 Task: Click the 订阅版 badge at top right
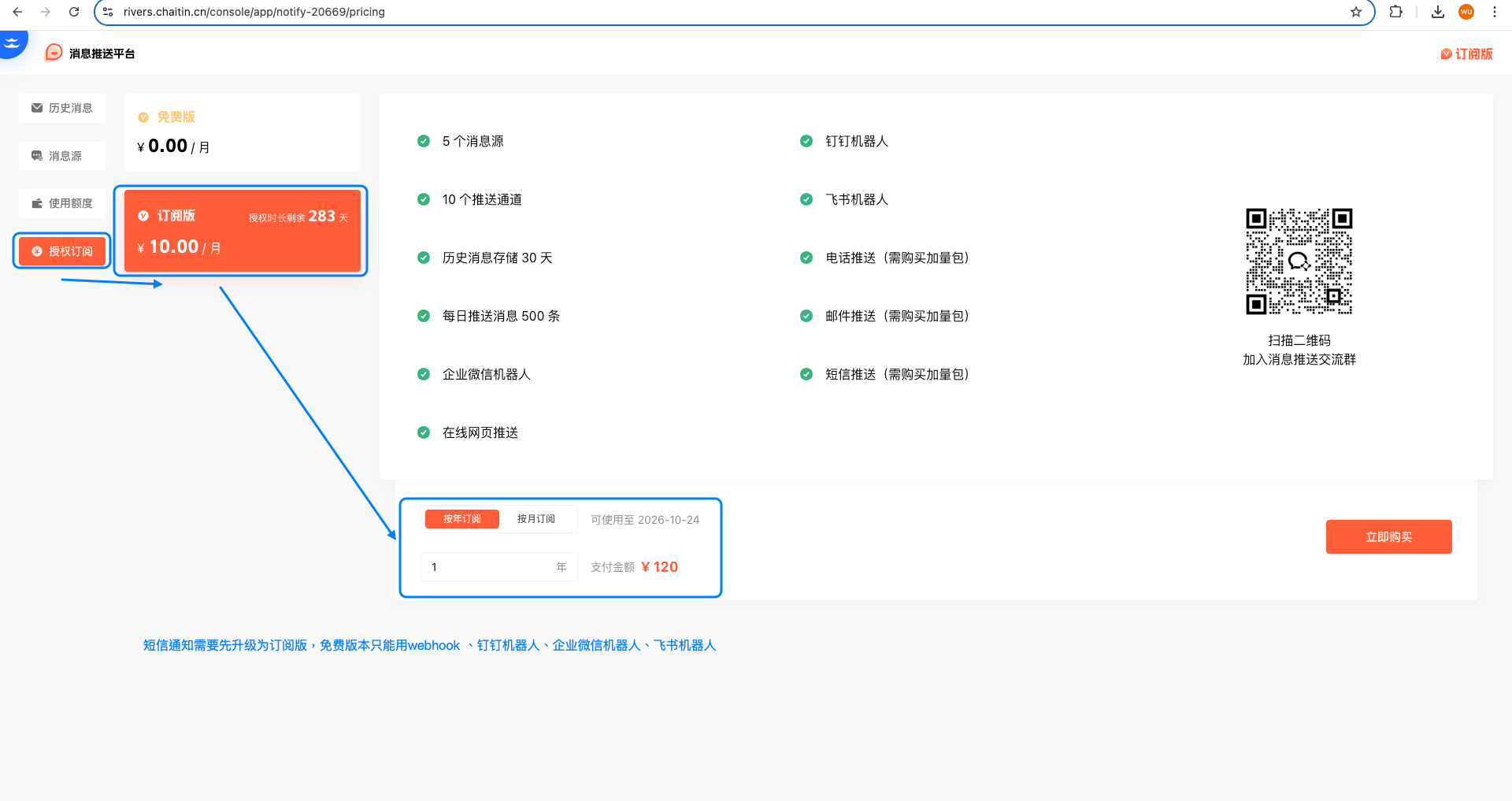coord(1466,54)
